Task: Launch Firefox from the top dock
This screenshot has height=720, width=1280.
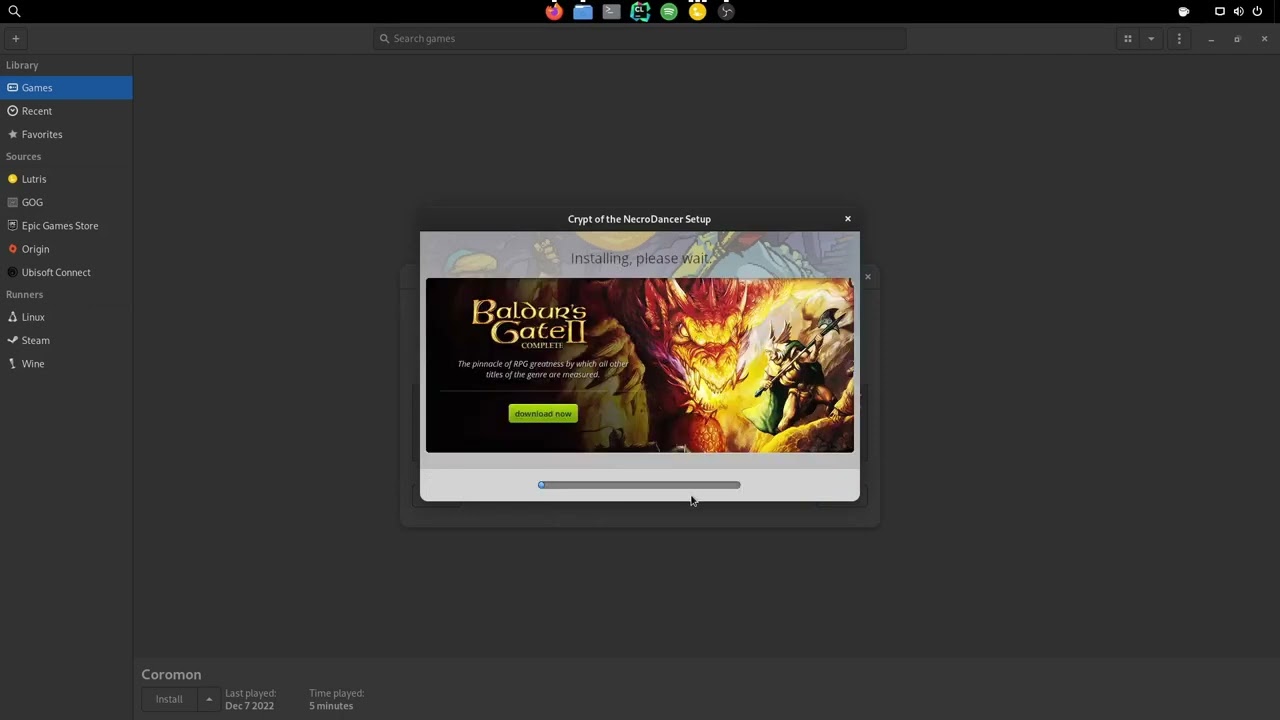Action: tap(554, 12)
